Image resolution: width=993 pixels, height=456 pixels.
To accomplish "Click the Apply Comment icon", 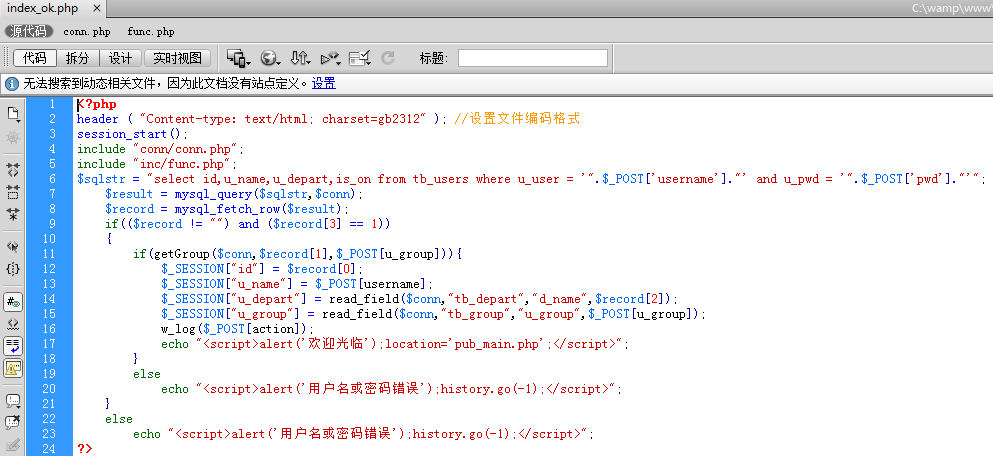I will pos(13,400).
